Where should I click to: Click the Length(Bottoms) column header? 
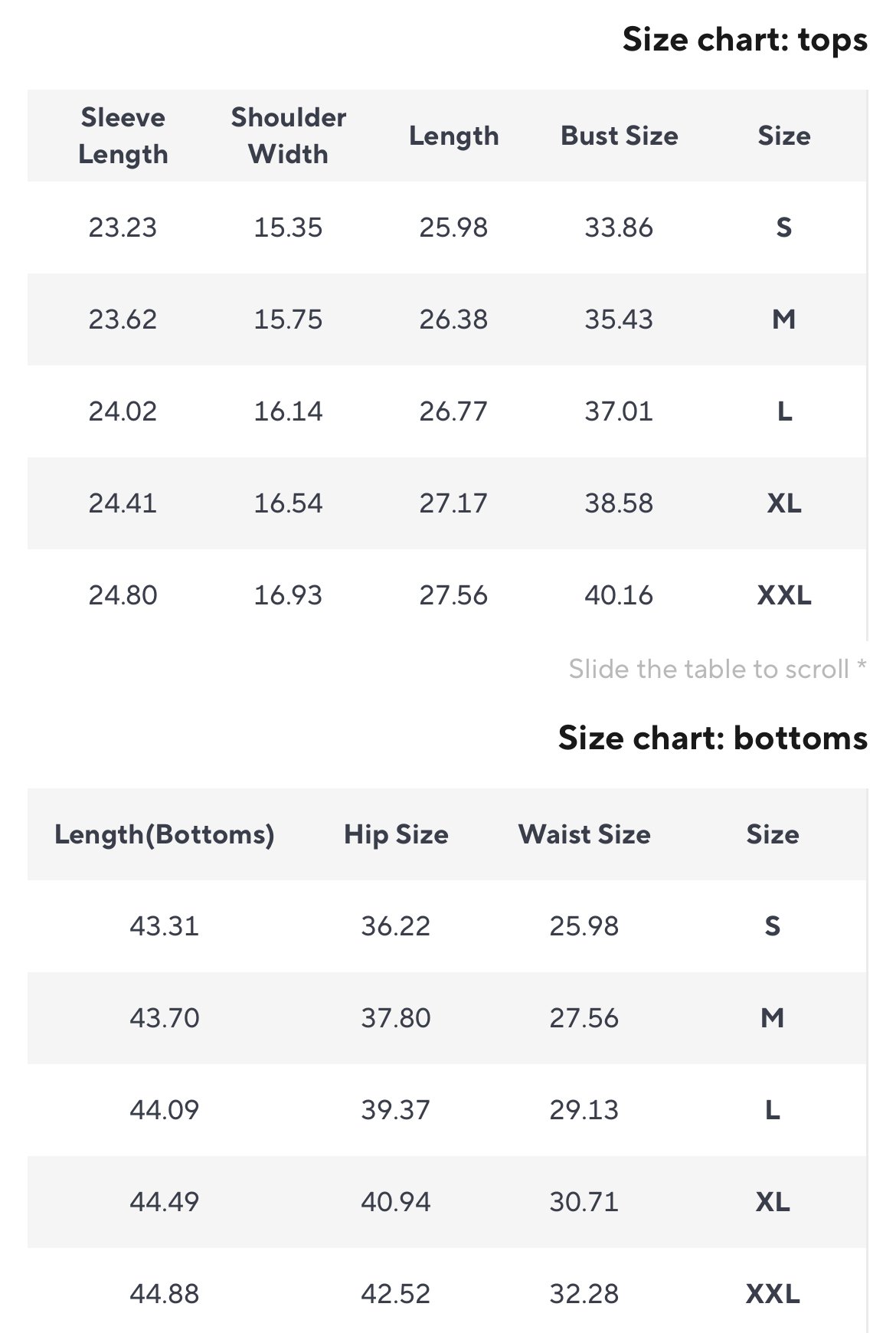click(165, 834)
